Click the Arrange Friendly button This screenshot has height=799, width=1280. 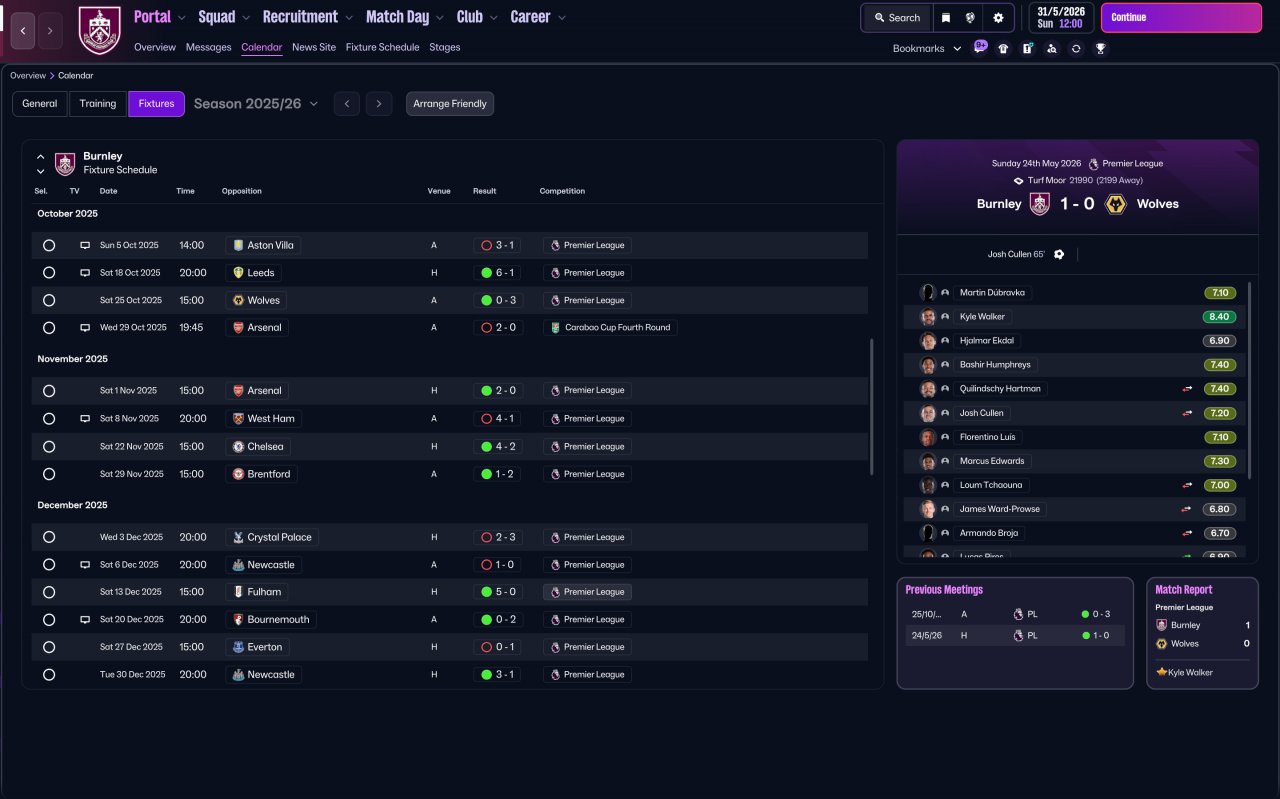pyautogui.click(x=450, y=104)
